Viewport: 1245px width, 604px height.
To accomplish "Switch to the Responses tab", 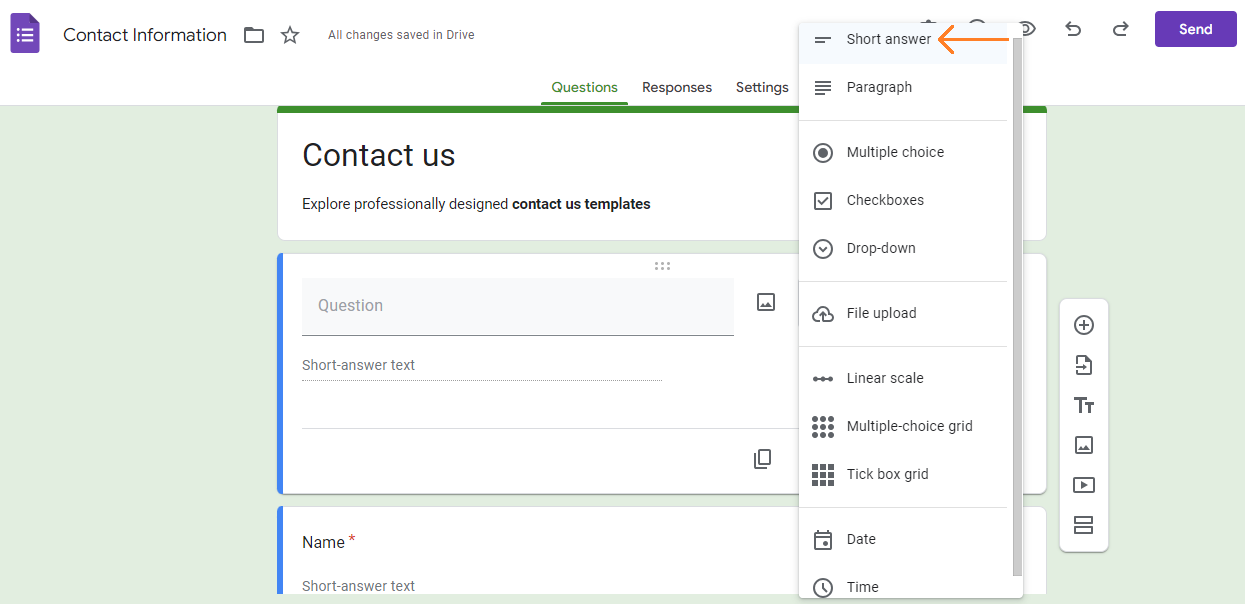I will point(677,87).
